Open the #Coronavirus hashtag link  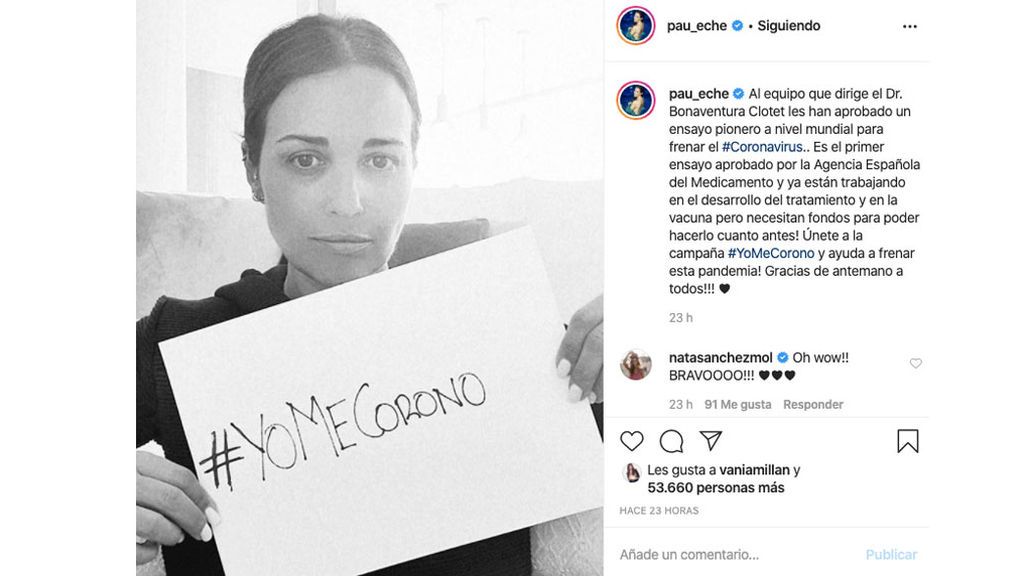762,147
